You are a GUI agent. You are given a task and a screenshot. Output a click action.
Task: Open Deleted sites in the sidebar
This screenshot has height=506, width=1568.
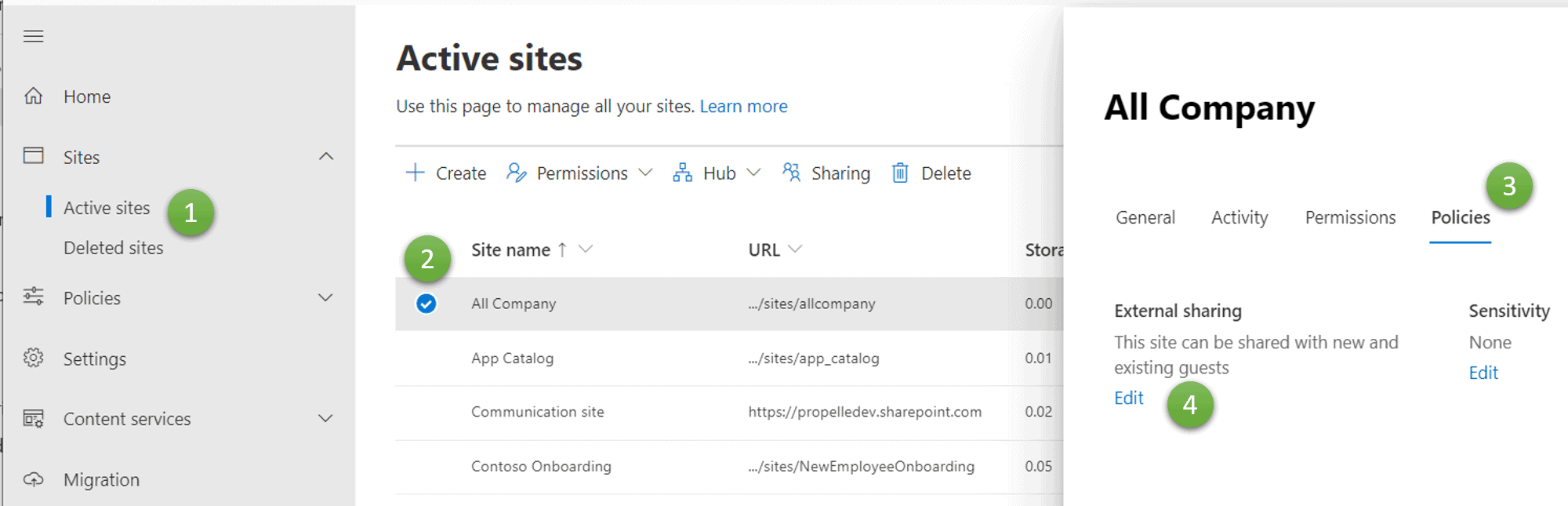(x=114, y=248)
